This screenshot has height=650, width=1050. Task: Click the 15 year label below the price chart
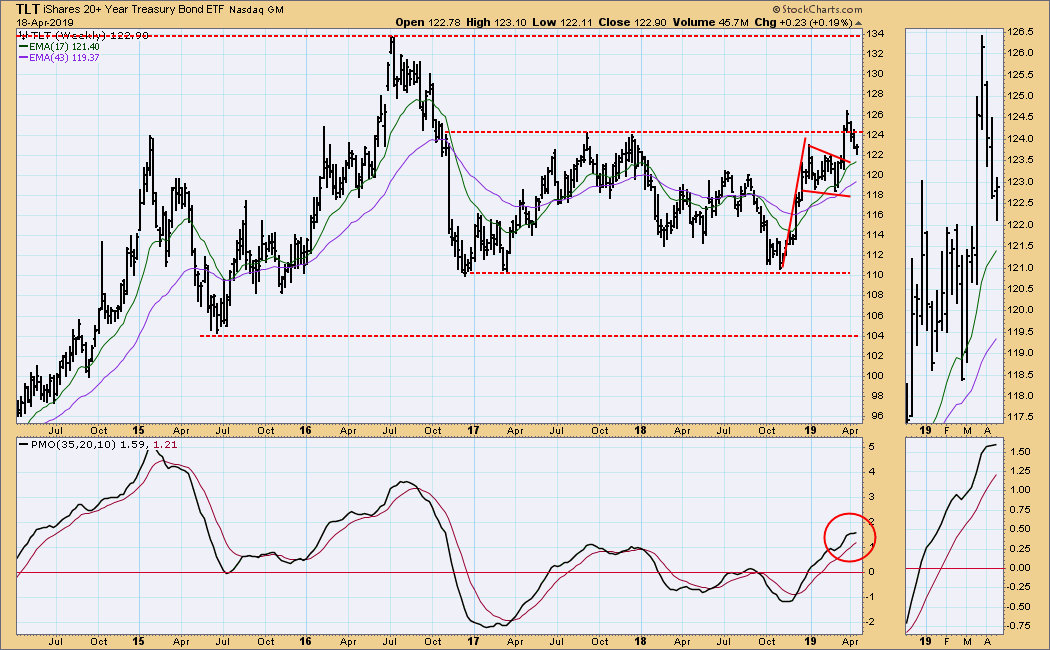coord(138,430)
